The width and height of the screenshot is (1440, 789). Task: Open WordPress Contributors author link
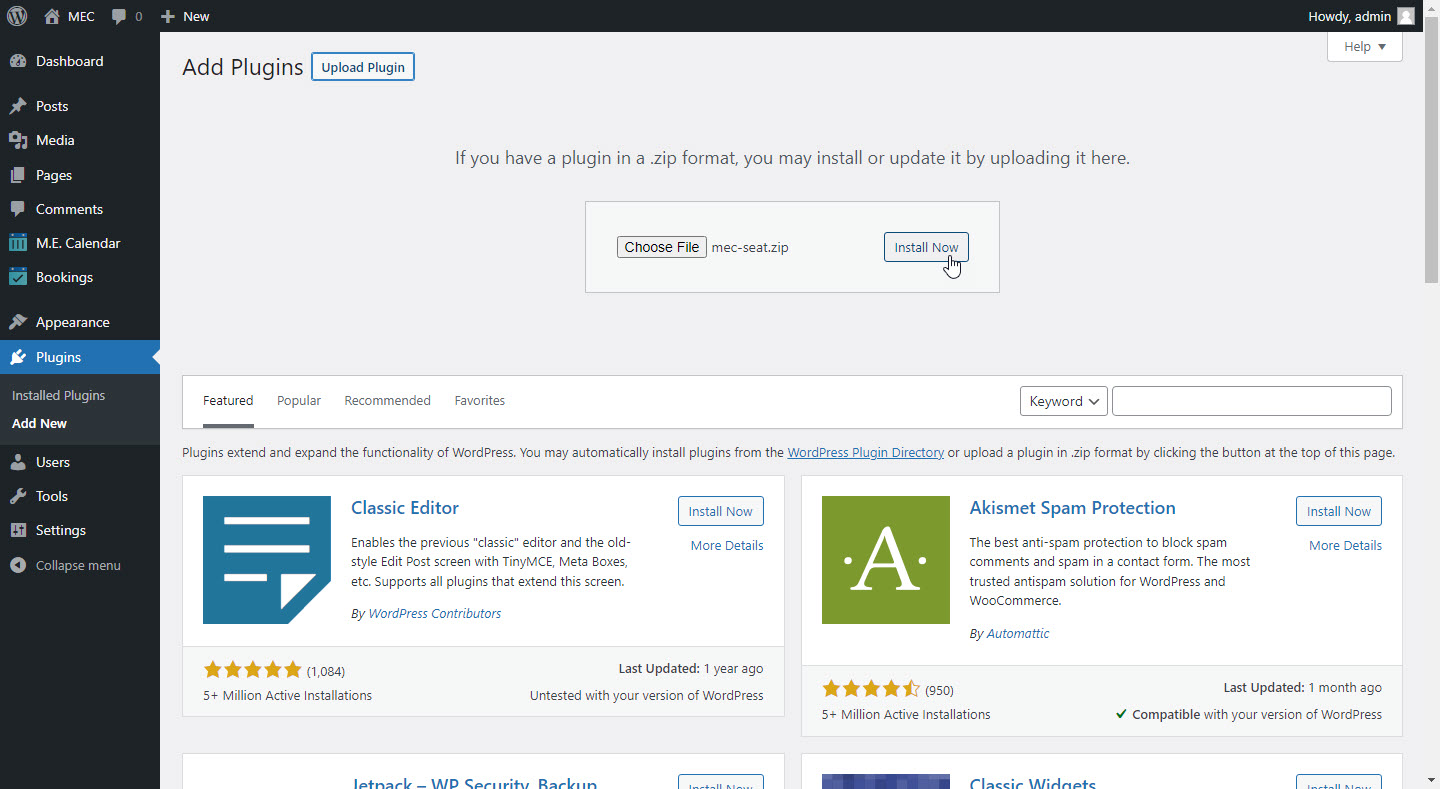tap(435, 613)
